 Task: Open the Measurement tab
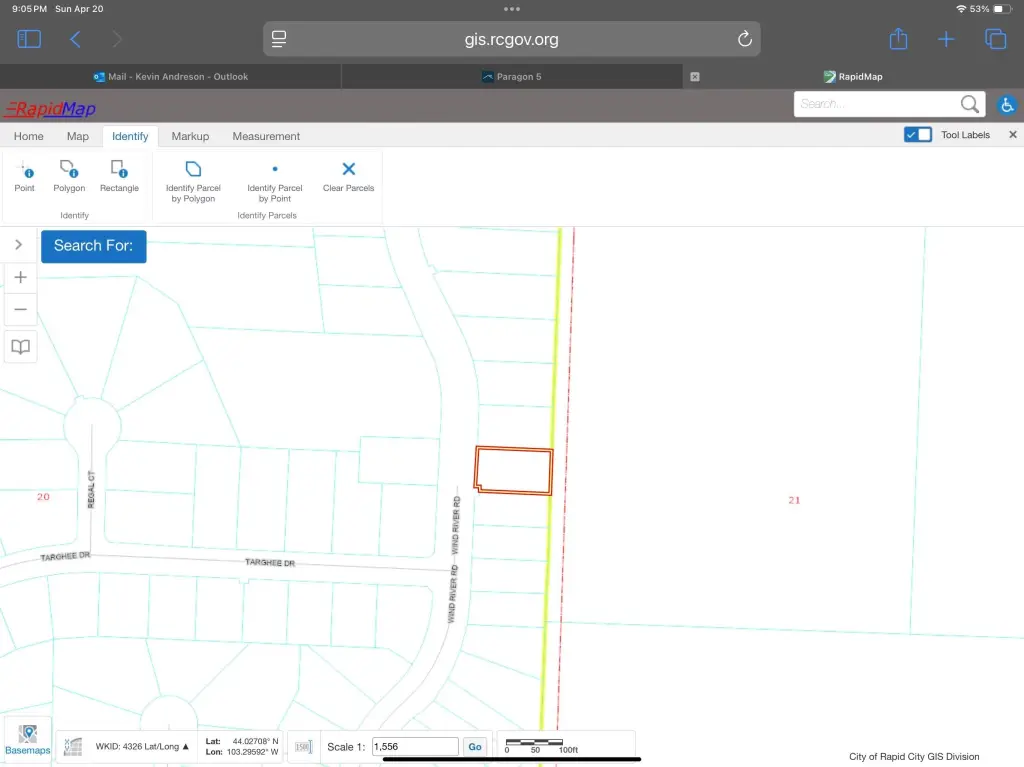tap(266, 136)
